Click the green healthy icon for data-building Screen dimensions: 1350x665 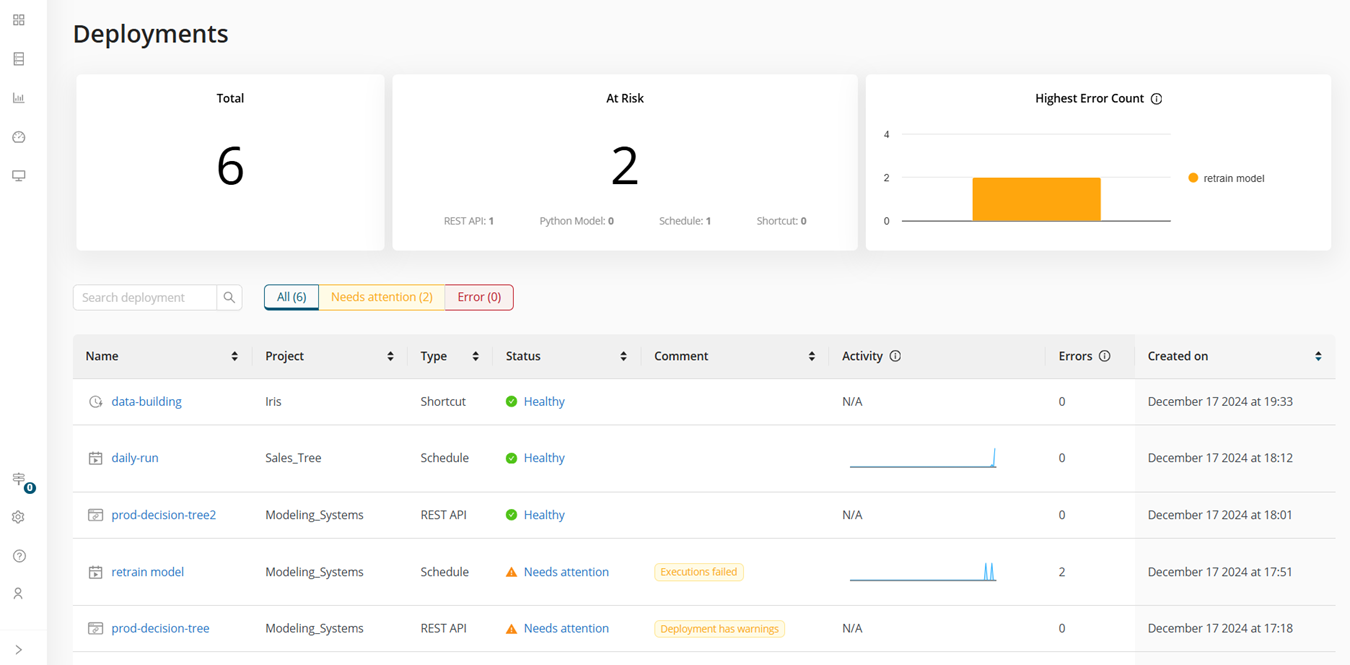coord(511,402)
